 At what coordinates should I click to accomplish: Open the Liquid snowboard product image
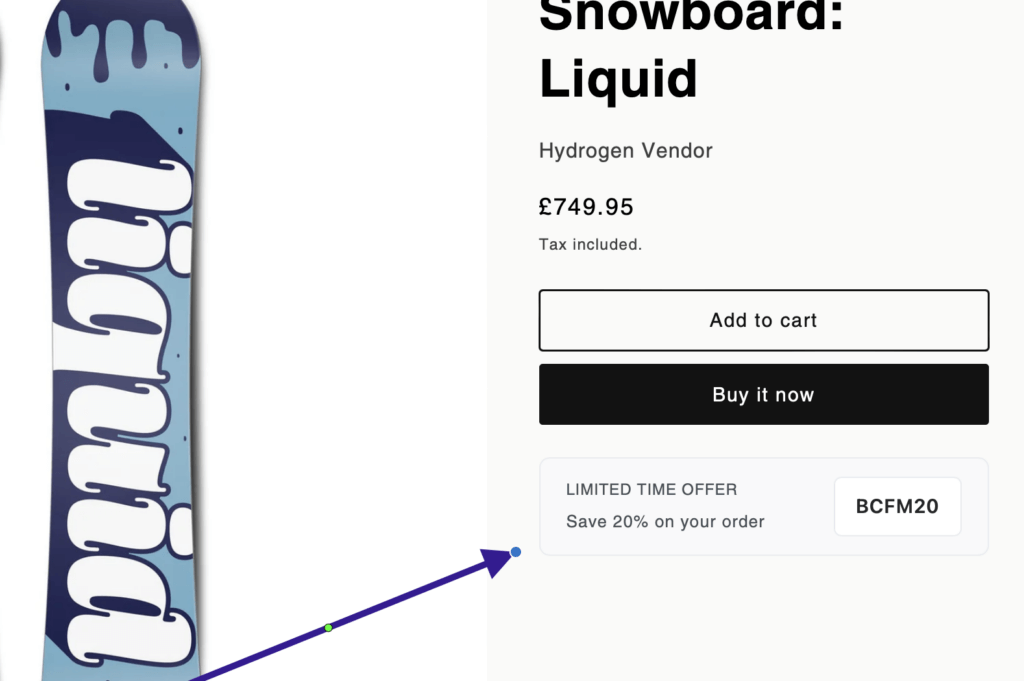pos(120,340)
